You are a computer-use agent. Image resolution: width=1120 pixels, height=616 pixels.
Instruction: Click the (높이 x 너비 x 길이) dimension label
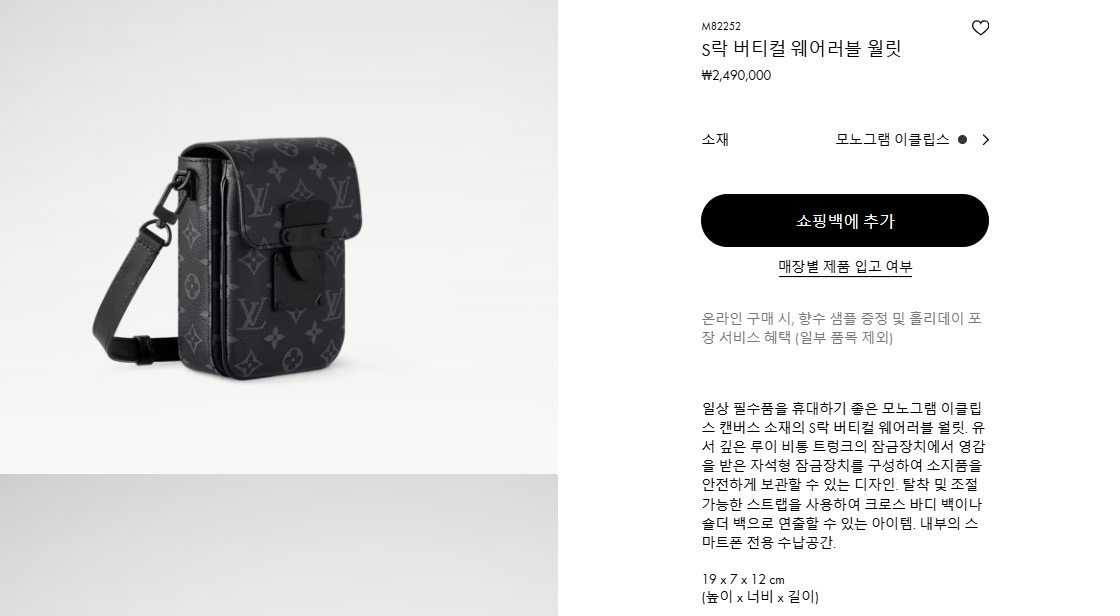(x=760, y=597)
